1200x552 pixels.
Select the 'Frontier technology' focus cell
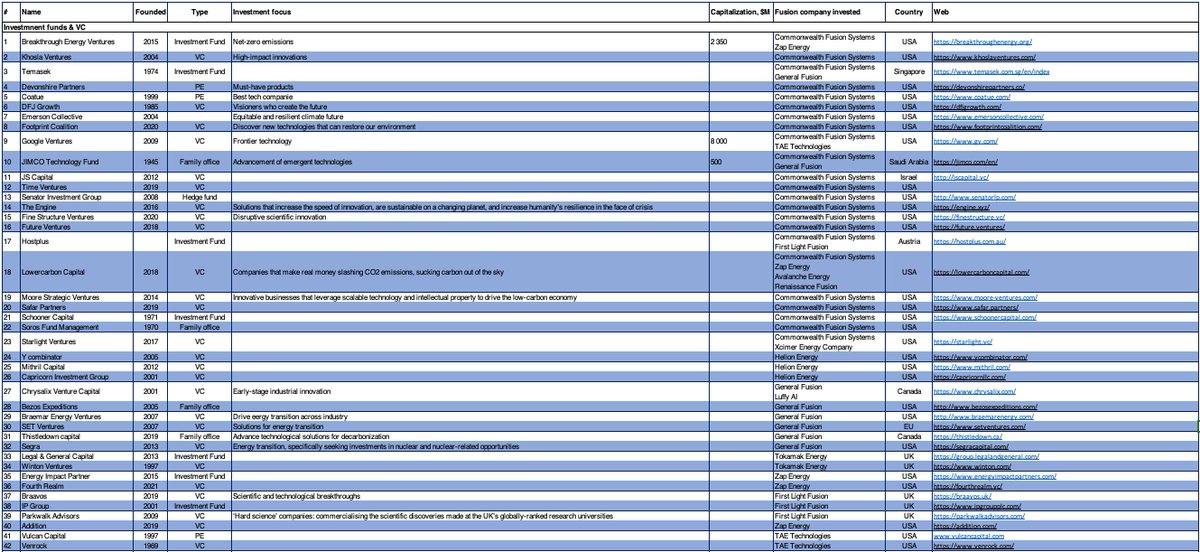tap(468, 142)
